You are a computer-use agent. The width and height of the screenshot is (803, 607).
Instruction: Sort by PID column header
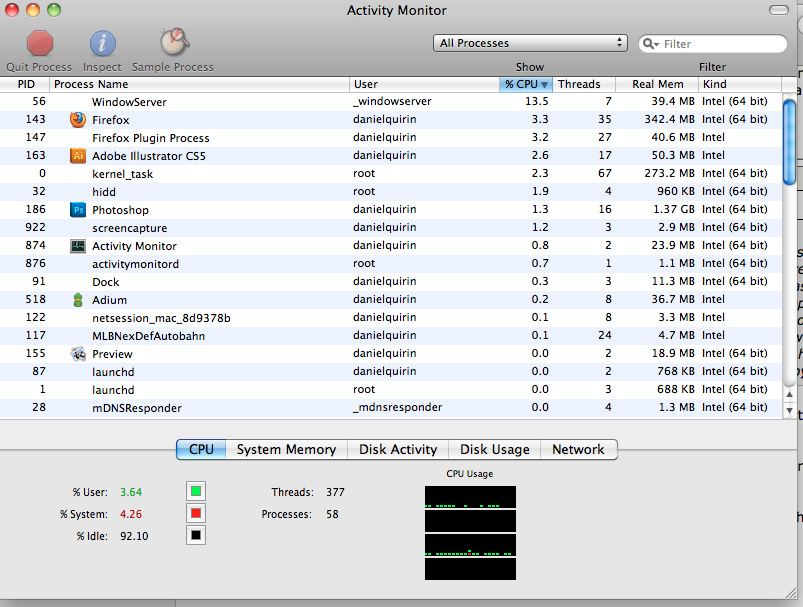(x=25, y=84)
